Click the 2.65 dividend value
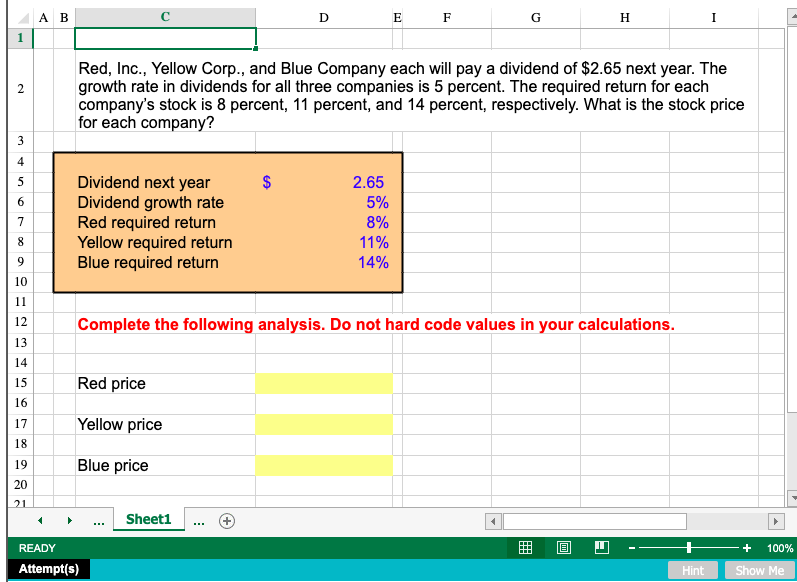Image resolution: width=797 pixels, height=582 pixels. coord(369,182)
